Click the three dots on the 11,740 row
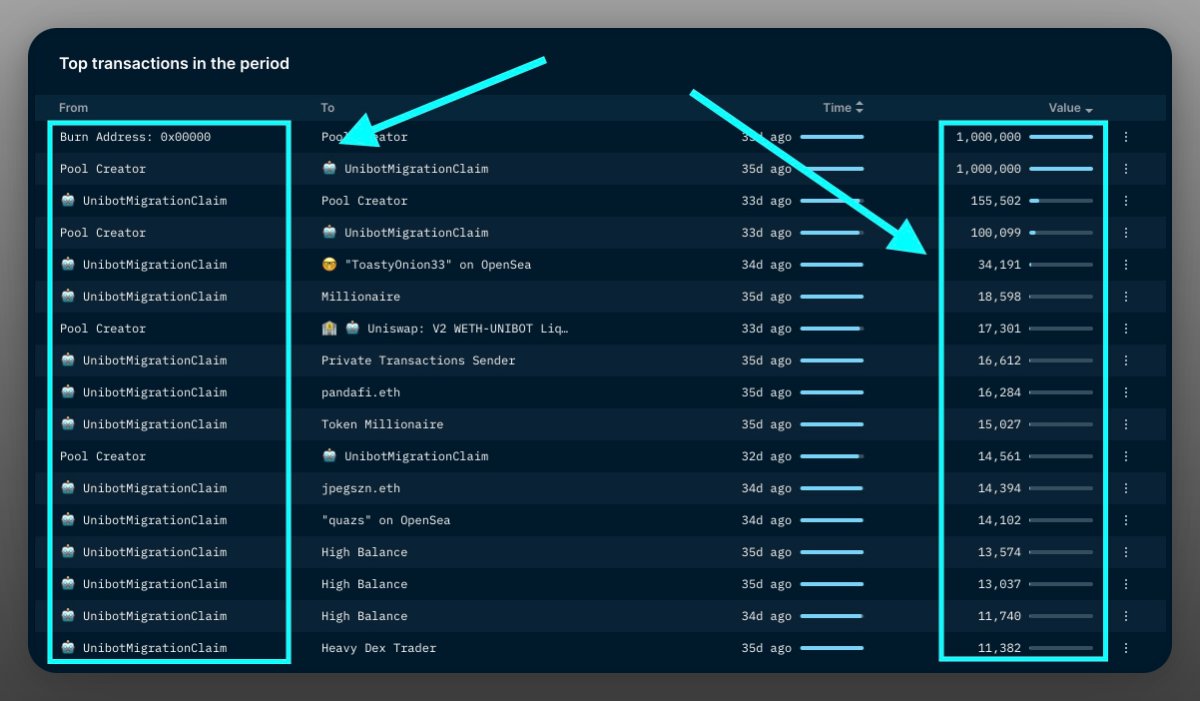 [x=1126, y=617]
